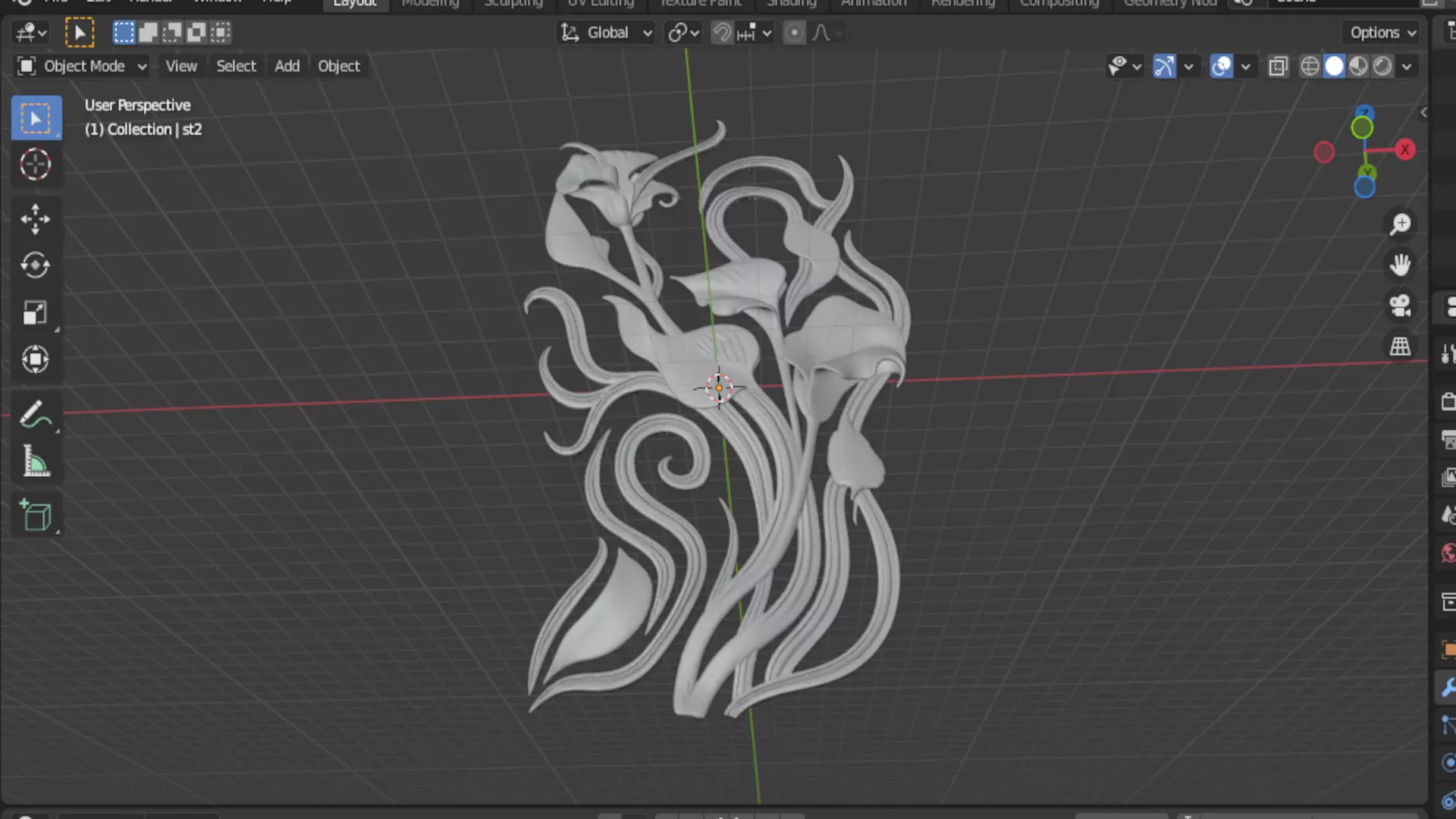Open the Object Mode dropdown
Screen dimensions: 1456x819
point(82,66)
